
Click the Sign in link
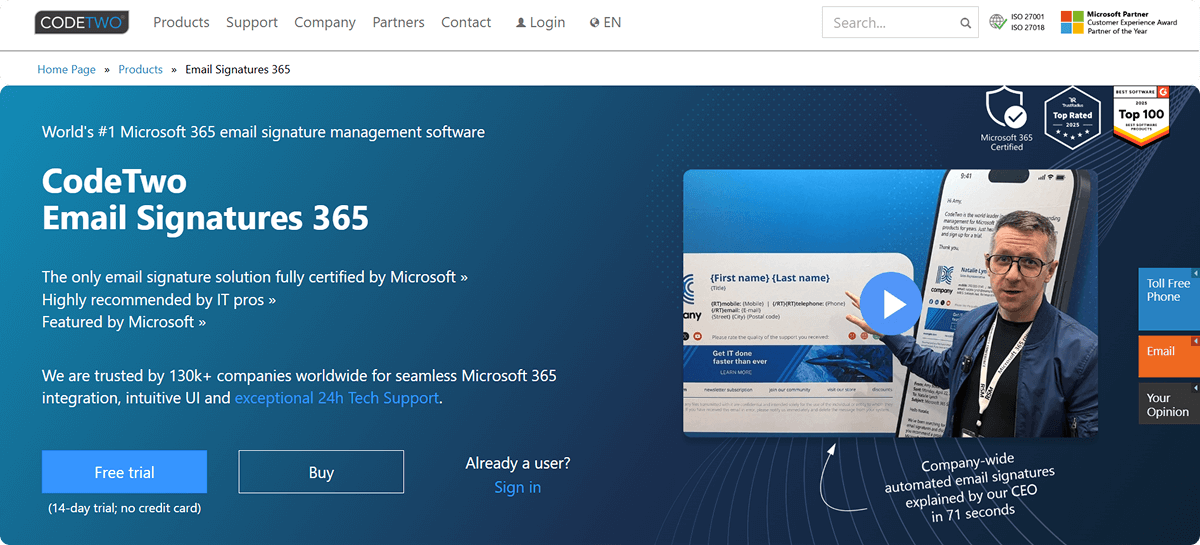click(517, 487)
